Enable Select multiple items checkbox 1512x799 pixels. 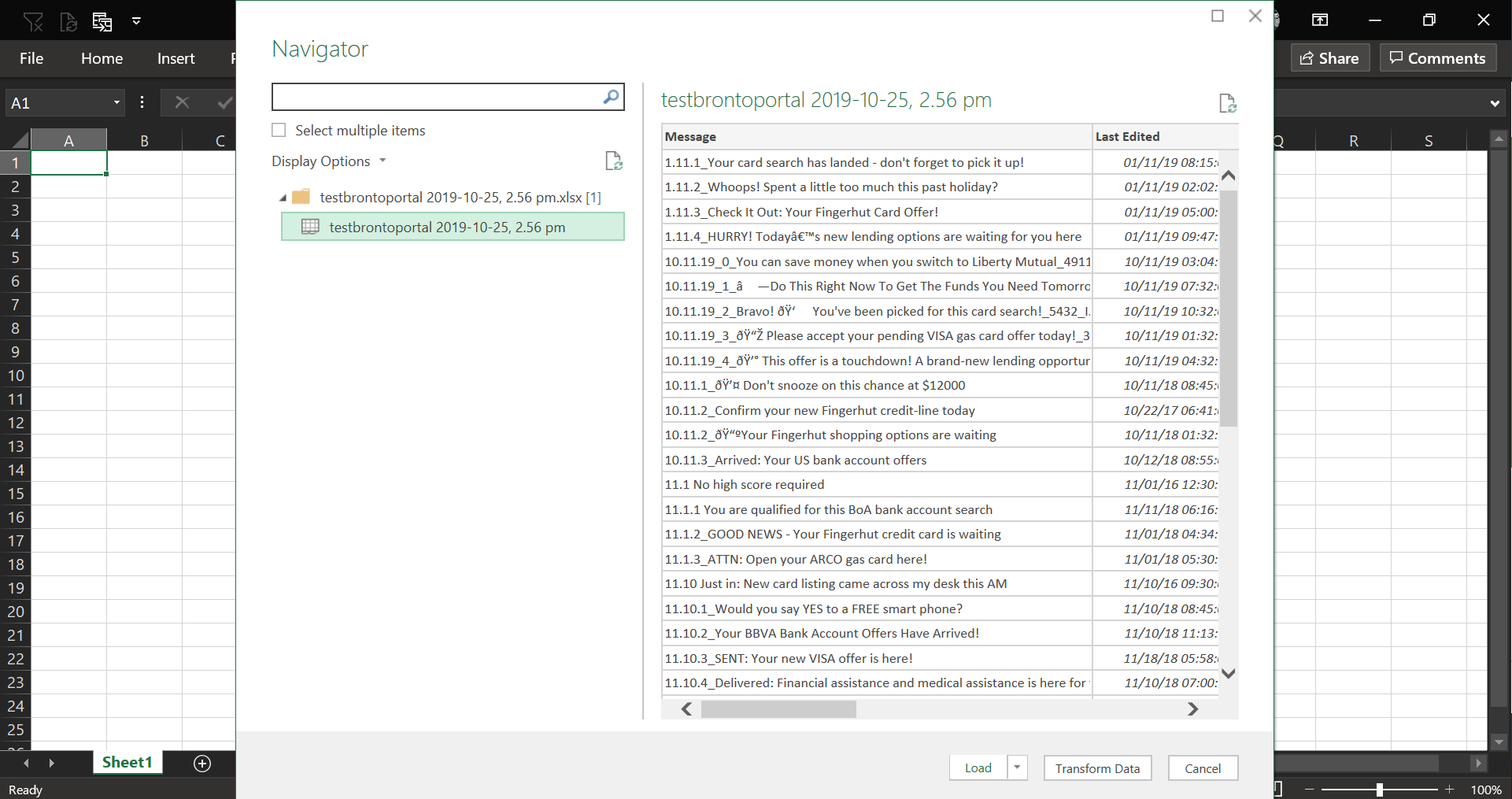pos(279,130)
